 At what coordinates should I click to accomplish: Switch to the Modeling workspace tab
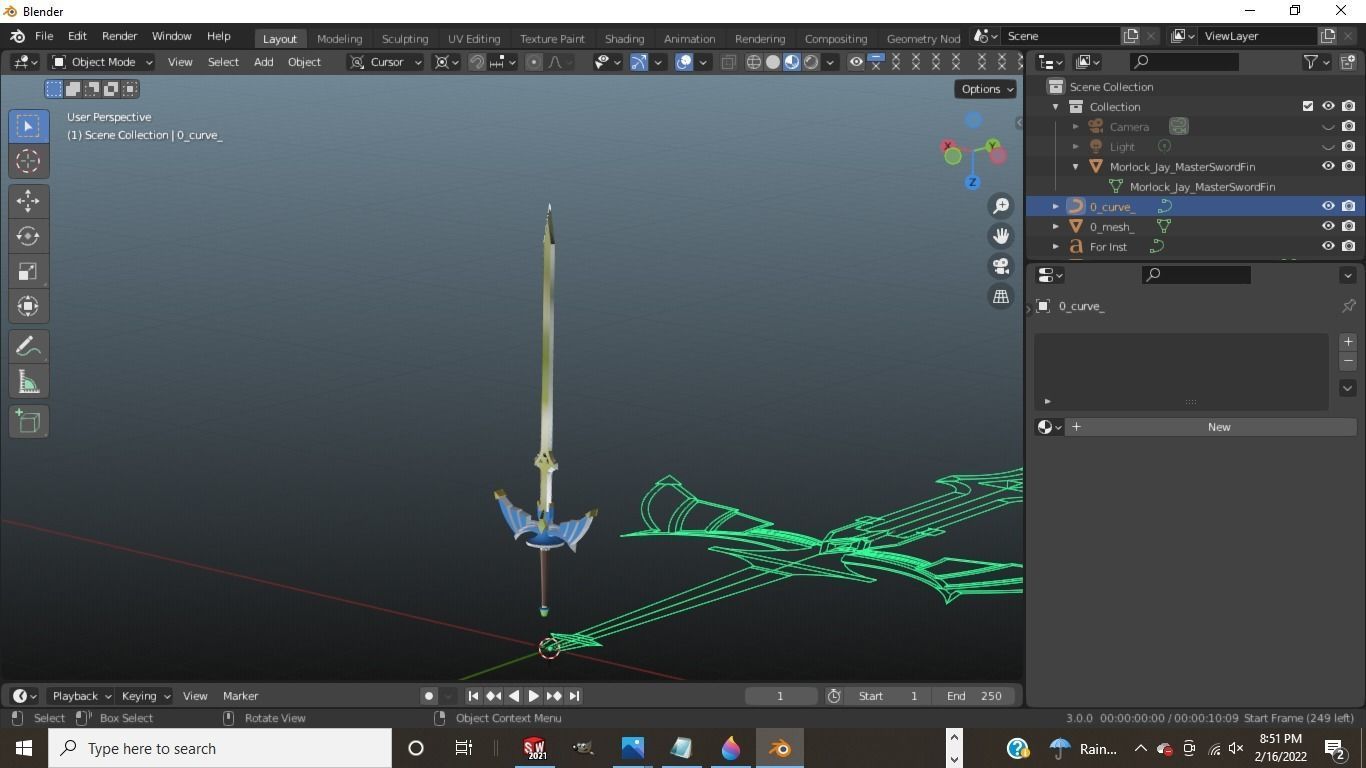click(x=339, y=38)
